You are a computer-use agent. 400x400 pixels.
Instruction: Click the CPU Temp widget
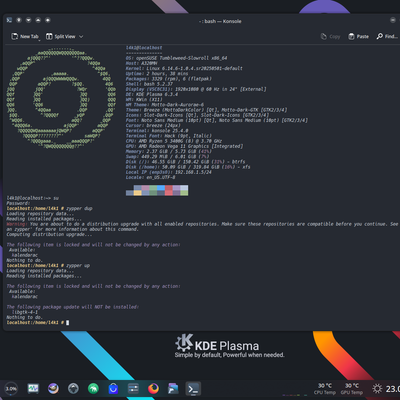[x=325, y=389]
